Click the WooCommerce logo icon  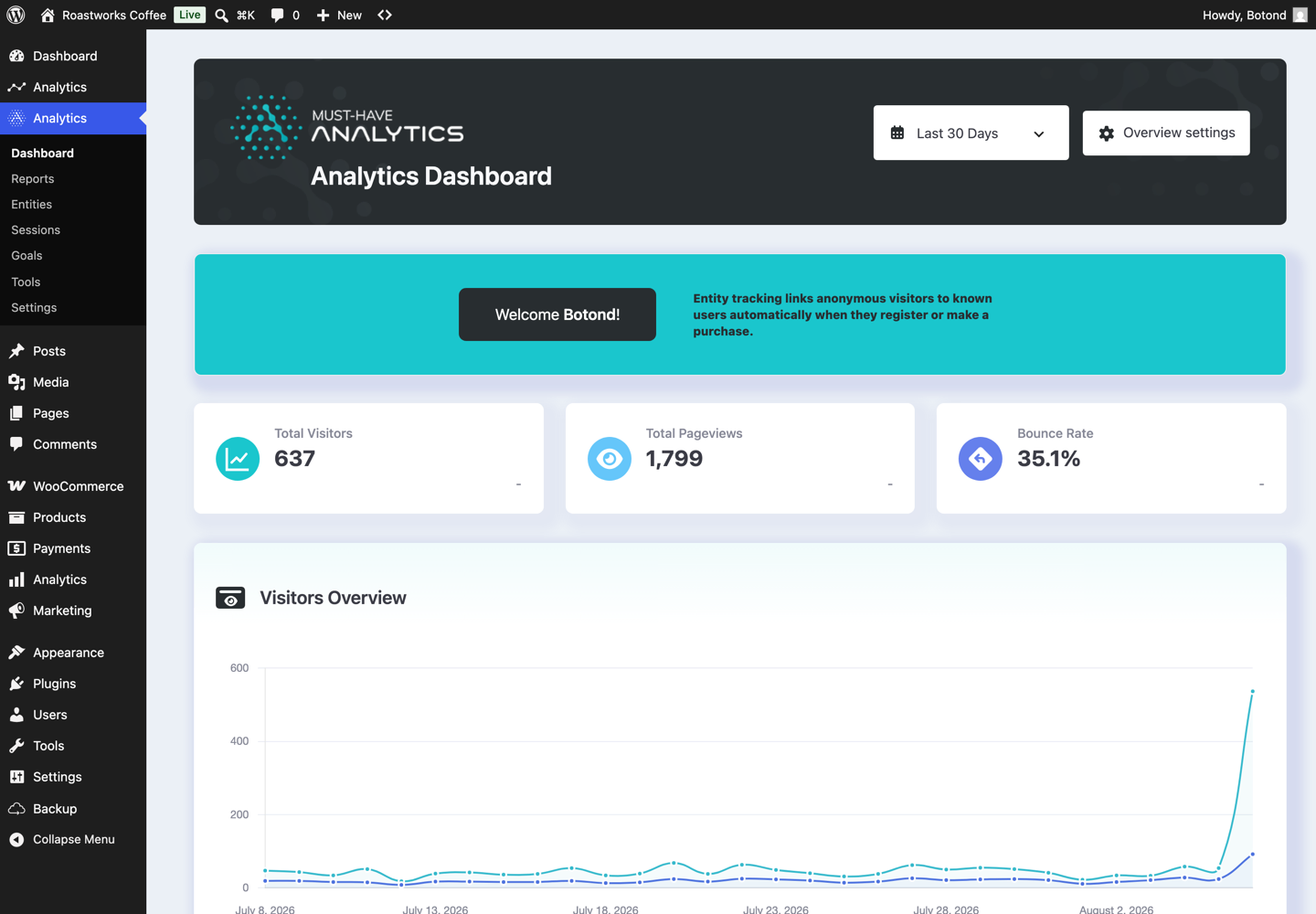tap(16, 486)
